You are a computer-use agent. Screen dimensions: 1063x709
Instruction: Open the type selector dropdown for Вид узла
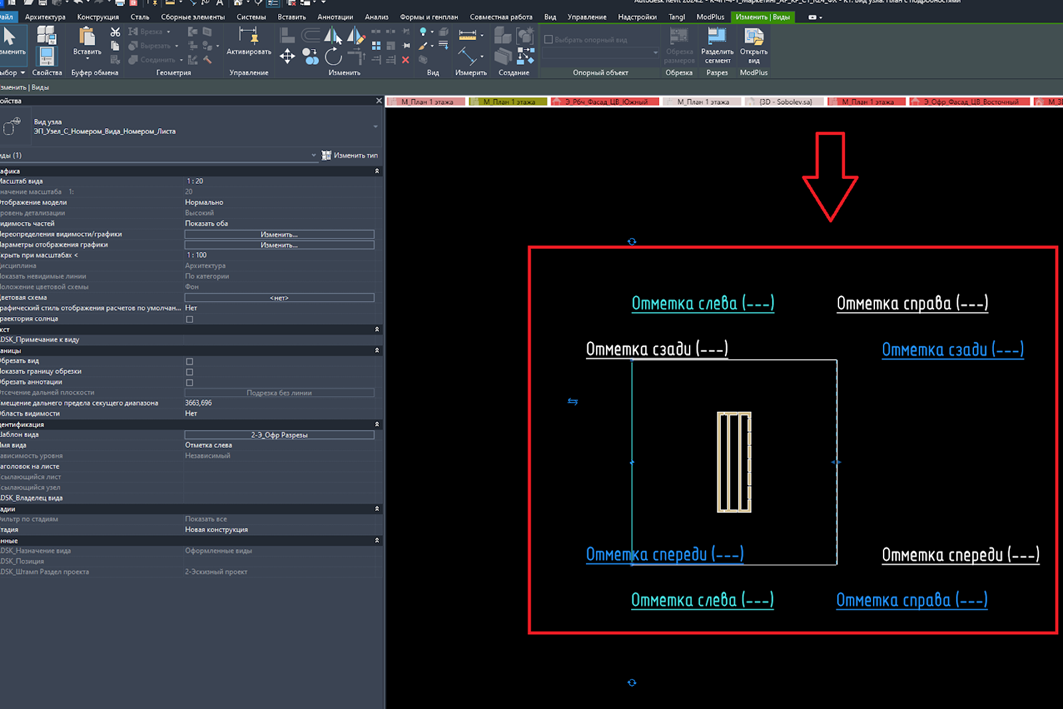[x=376, y=127]
